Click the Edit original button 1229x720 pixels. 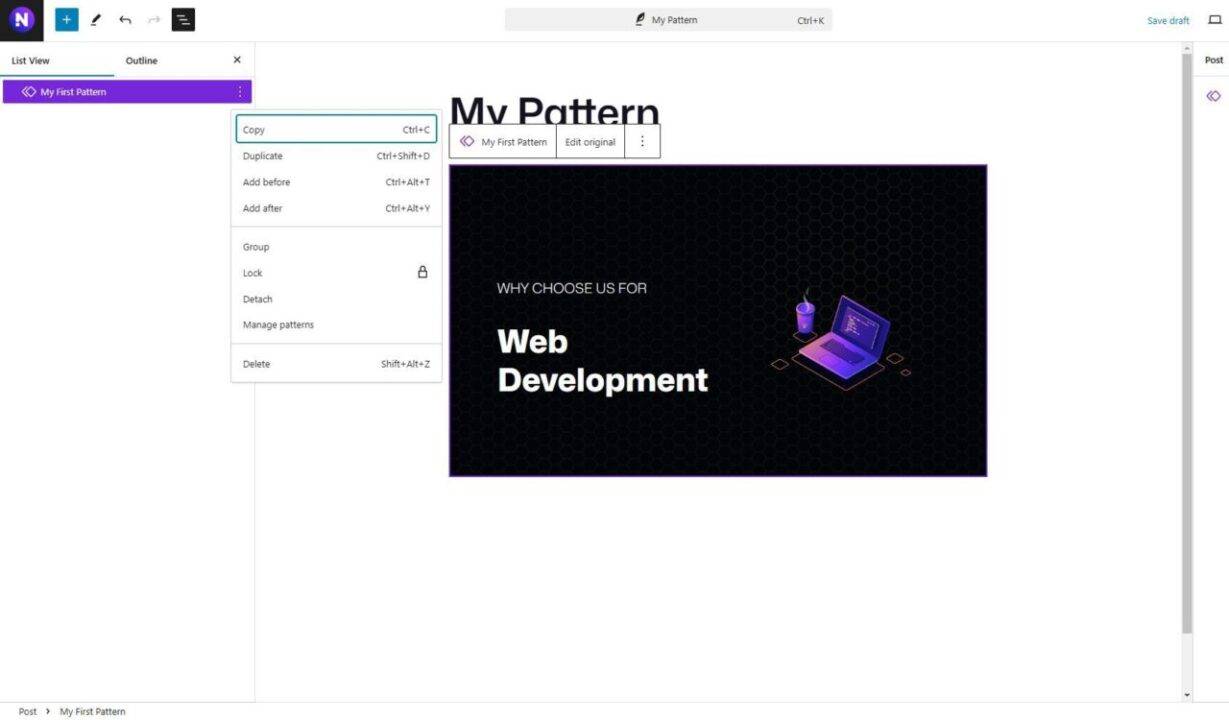tap(590, 141)
